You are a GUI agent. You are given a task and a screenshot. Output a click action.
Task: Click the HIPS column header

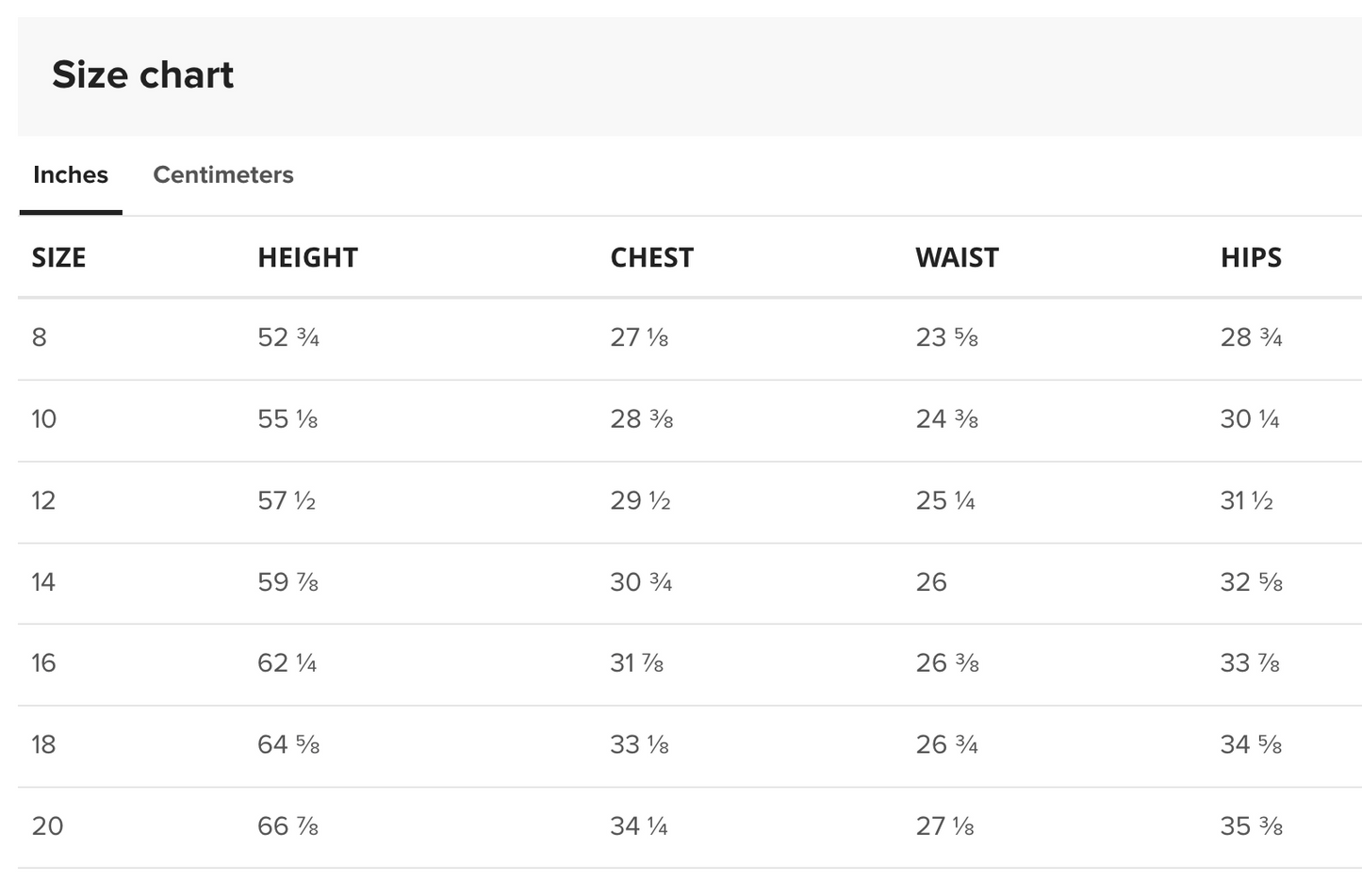tap(1251, 258)
